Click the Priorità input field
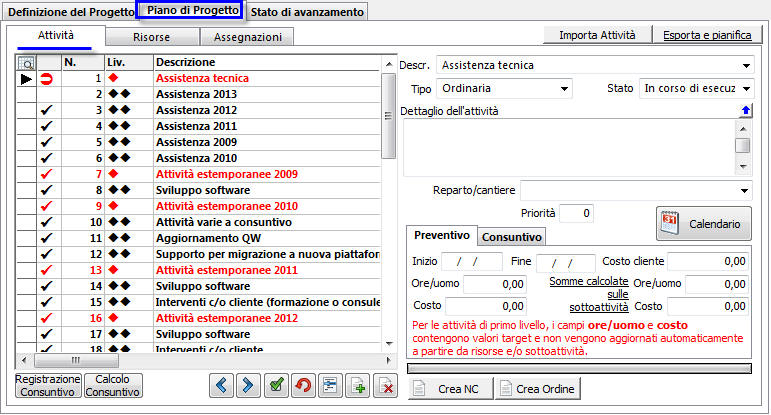Image resolution: width=771 pixels, height=415 pixels. [x=578, y=213]
